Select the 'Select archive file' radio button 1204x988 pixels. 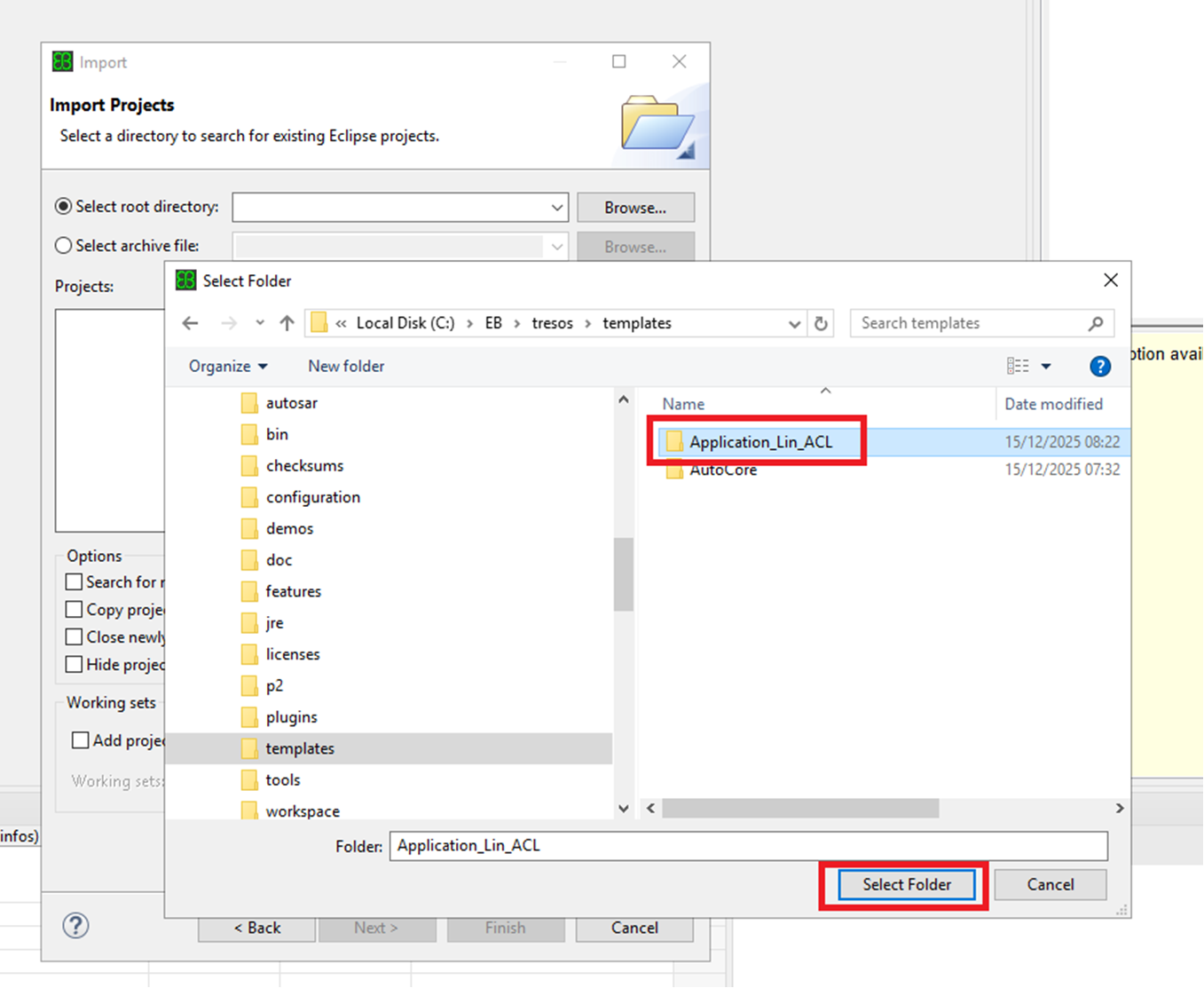pos(64,246)
